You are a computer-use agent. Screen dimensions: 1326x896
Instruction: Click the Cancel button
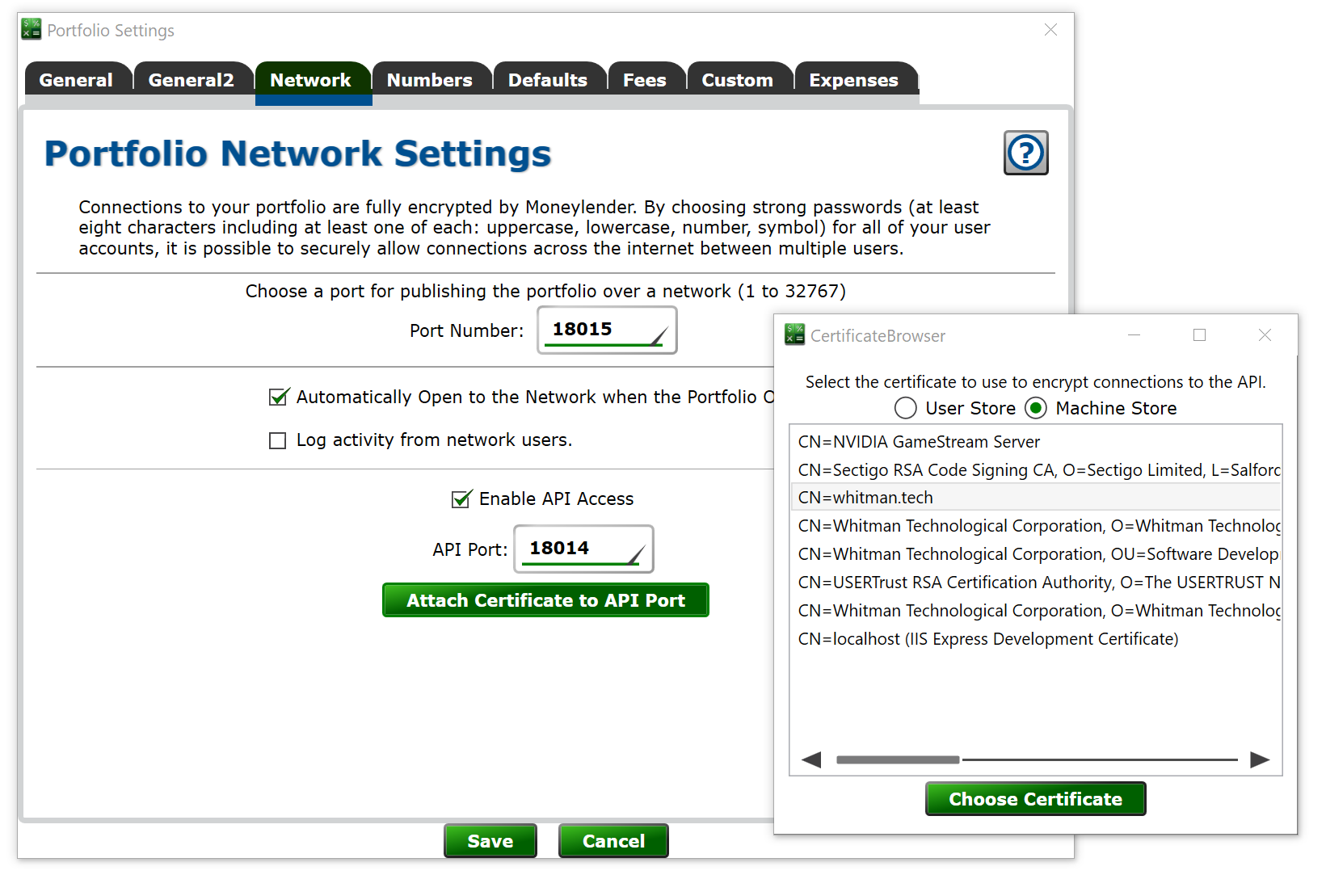pos(613,841)
